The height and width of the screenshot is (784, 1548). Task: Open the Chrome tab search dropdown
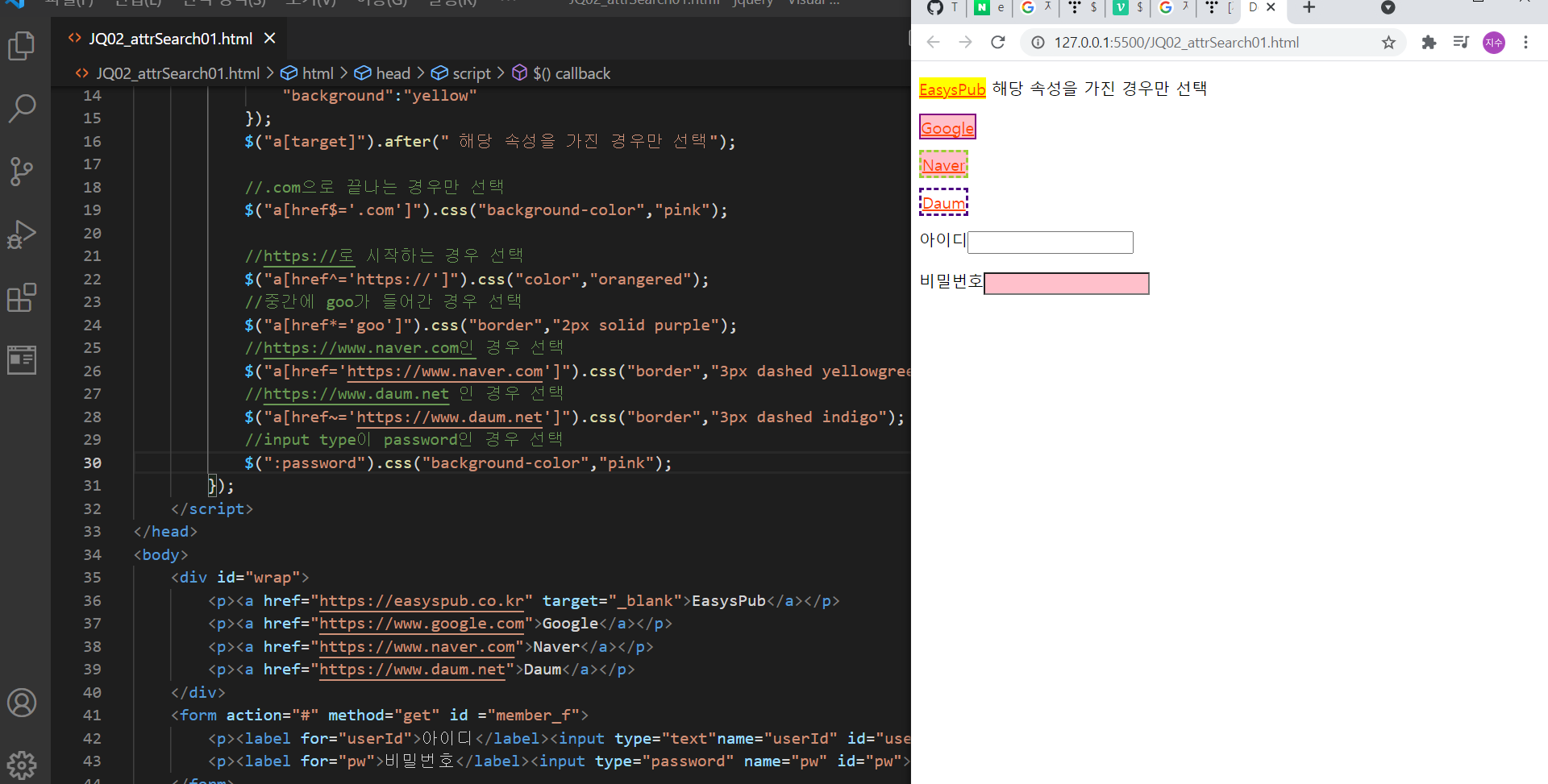click(x=1388, y=8)
